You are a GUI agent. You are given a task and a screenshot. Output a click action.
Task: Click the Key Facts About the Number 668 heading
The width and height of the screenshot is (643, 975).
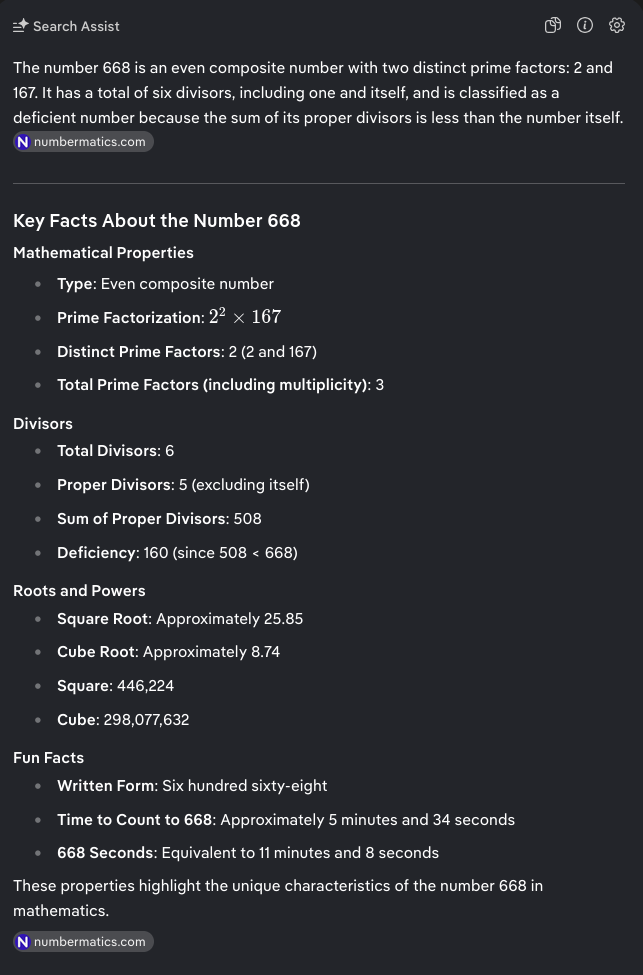pos(157,221)
